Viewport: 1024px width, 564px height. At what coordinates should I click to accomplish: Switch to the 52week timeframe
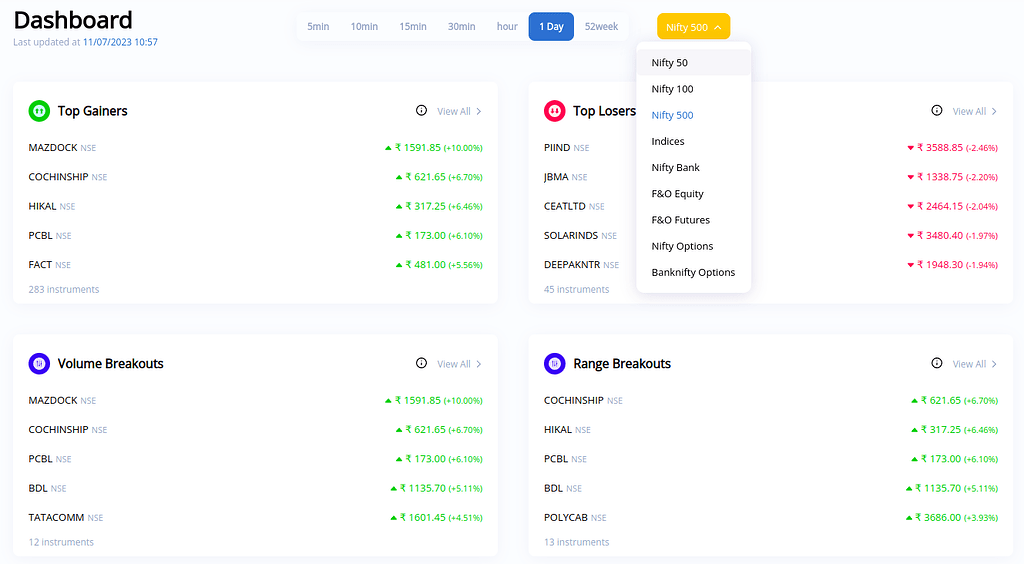coord(601,27)
